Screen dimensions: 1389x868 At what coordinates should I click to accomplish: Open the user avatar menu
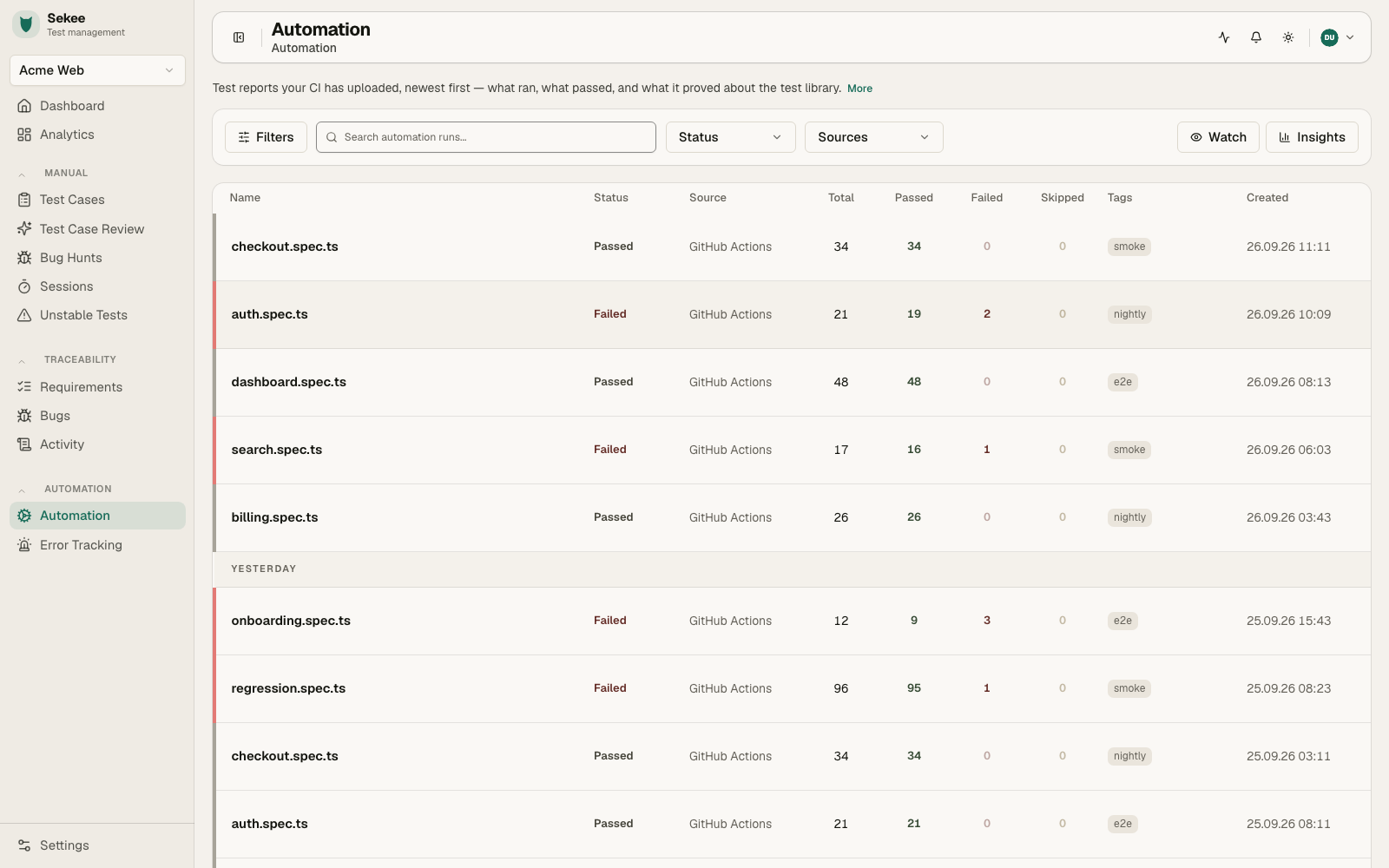(1337, 37)
